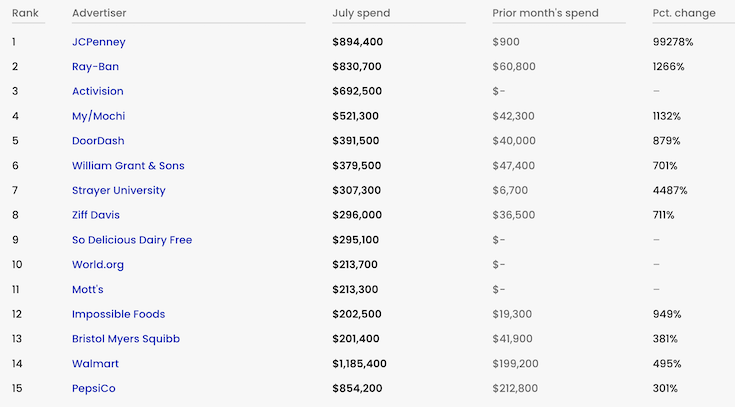Open the DoorDash advertiser page
The height and width of the screenshot is (407, 735).
coord(98,141)
